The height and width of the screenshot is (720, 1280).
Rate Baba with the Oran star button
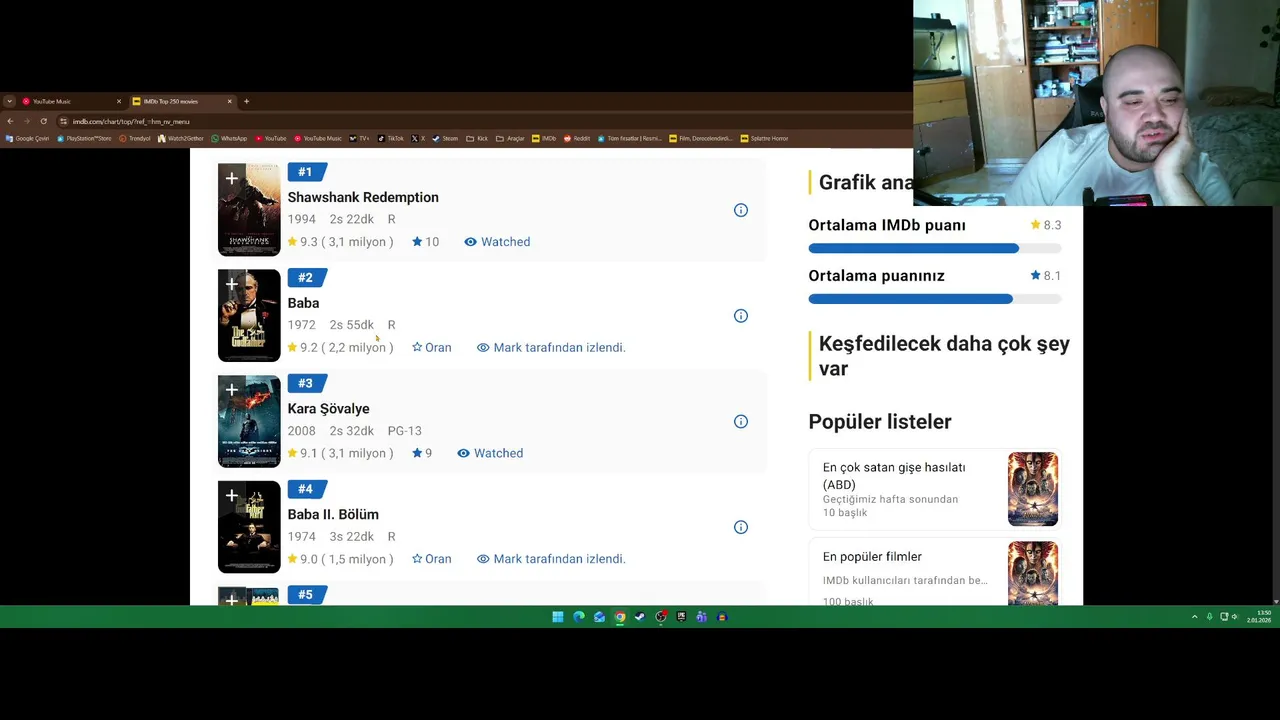(x=432, y=348)
